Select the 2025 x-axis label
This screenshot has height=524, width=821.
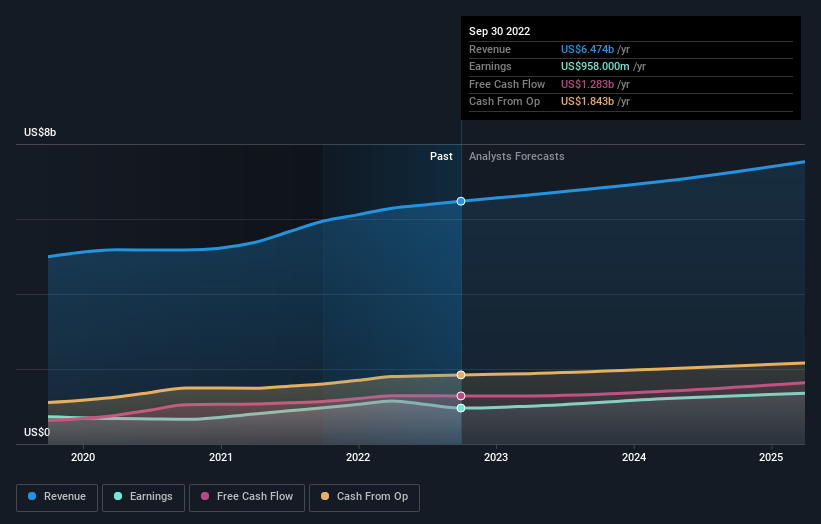pos(771,457)
